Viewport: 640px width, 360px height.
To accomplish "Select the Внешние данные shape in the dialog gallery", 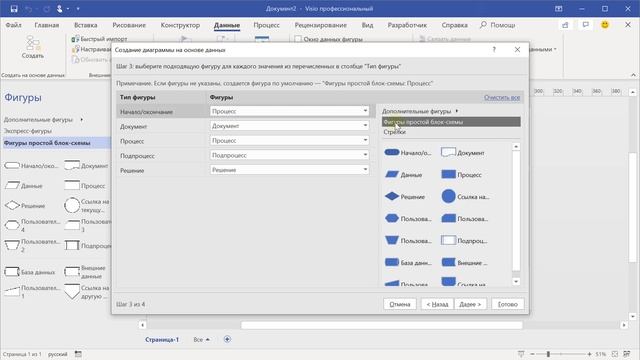I will coord(464,263).
